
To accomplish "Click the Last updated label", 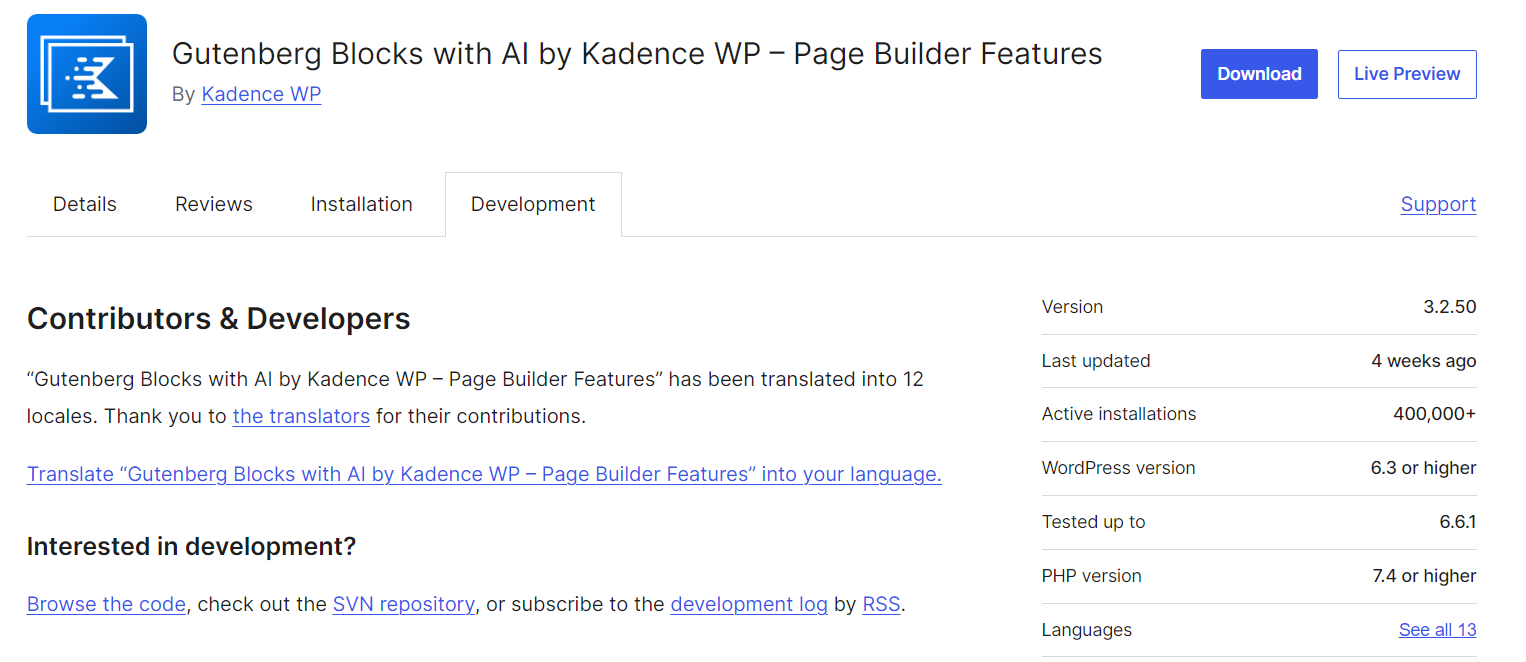I will [1096, 361].
